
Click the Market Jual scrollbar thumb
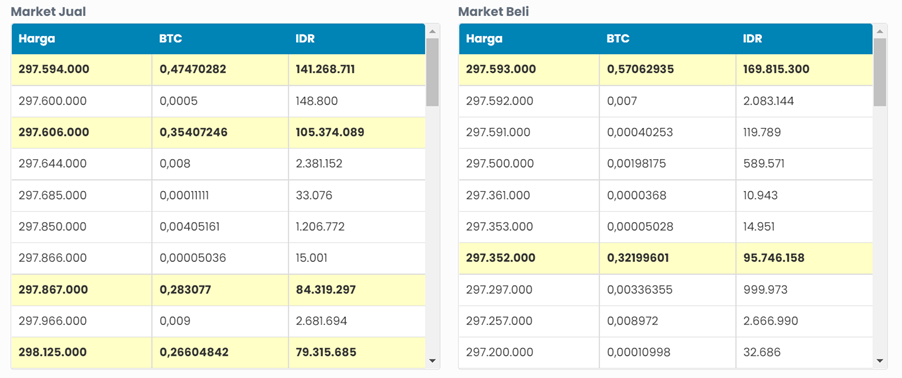tap(433, 72)
